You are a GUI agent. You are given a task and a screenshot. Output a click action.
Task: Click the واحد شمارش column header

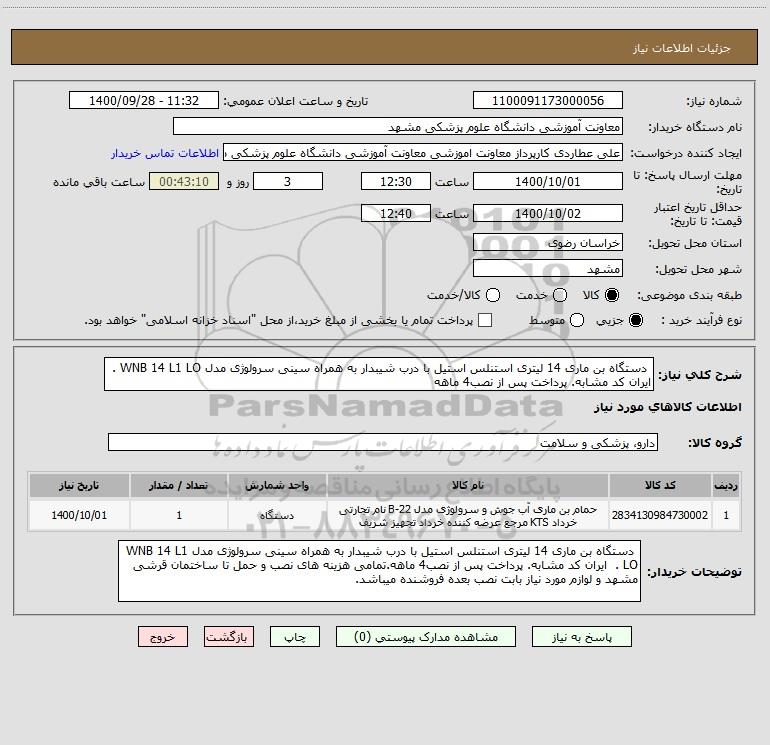tap(277, 485)
